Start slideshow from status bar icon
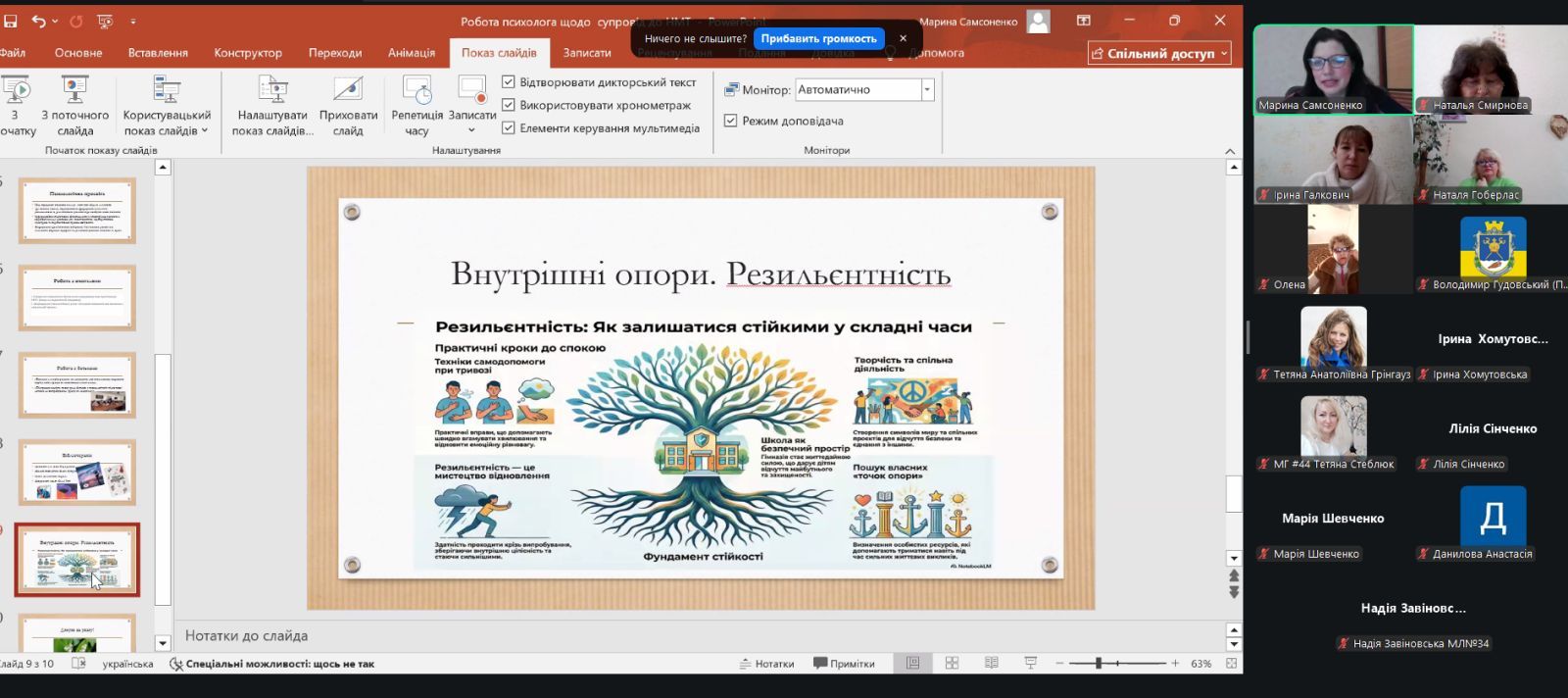 1030,664
